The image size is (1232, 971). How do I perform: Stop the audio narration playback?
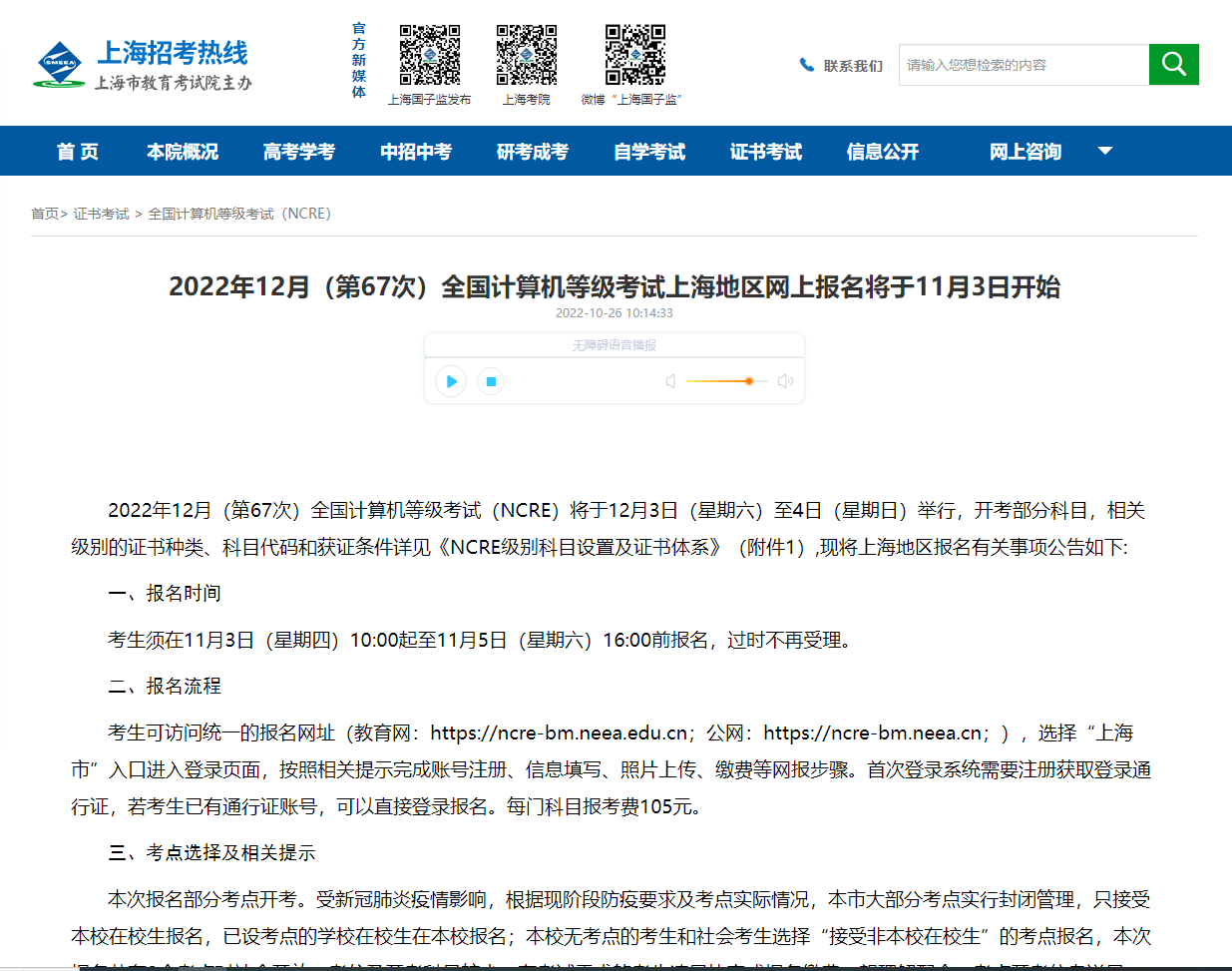[x=491, y=381]
